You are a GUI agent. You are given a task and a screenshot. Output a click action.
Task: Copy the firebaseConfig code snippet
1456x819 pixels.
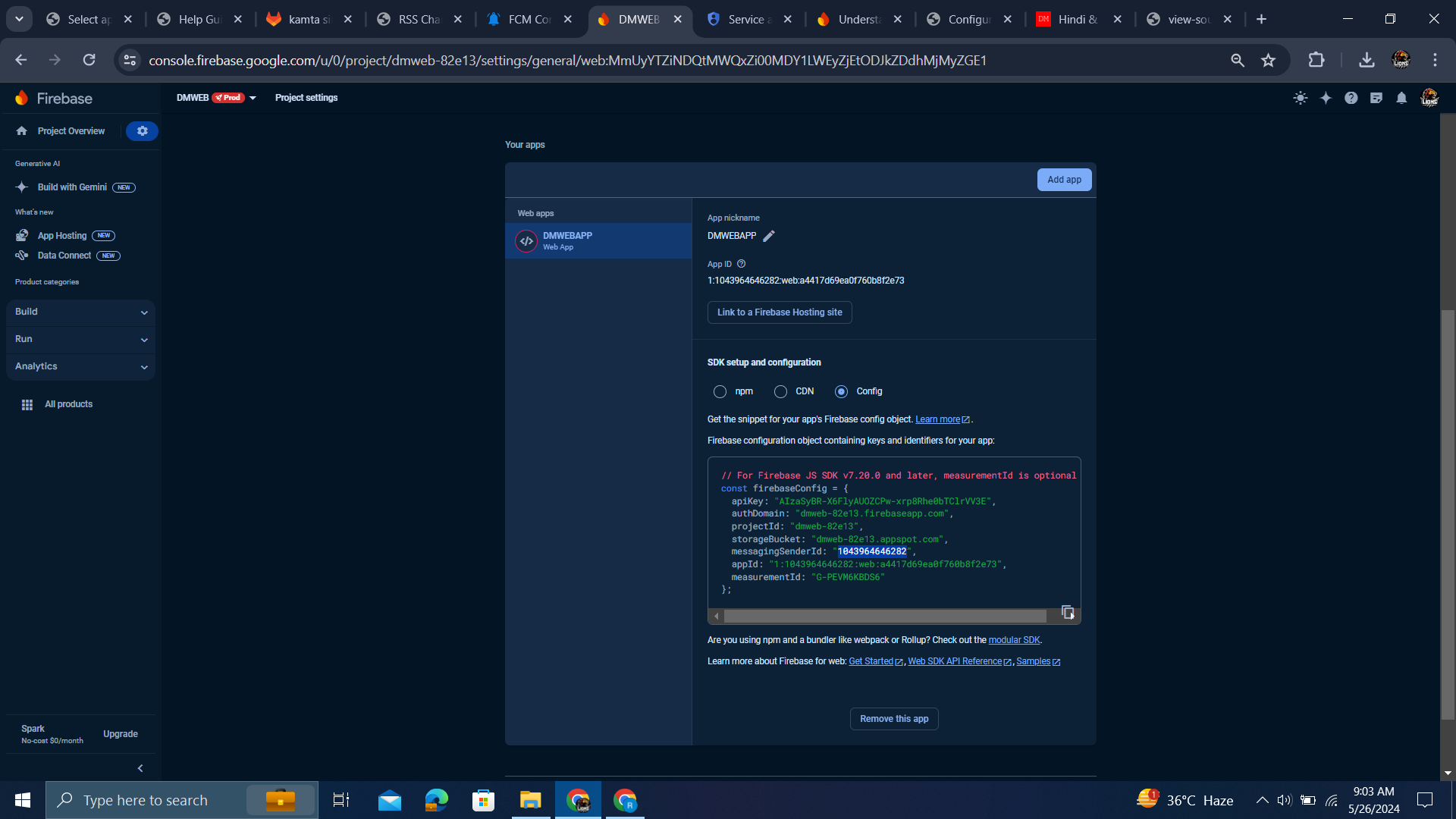pyautogui.click(x=1068, y=613)
